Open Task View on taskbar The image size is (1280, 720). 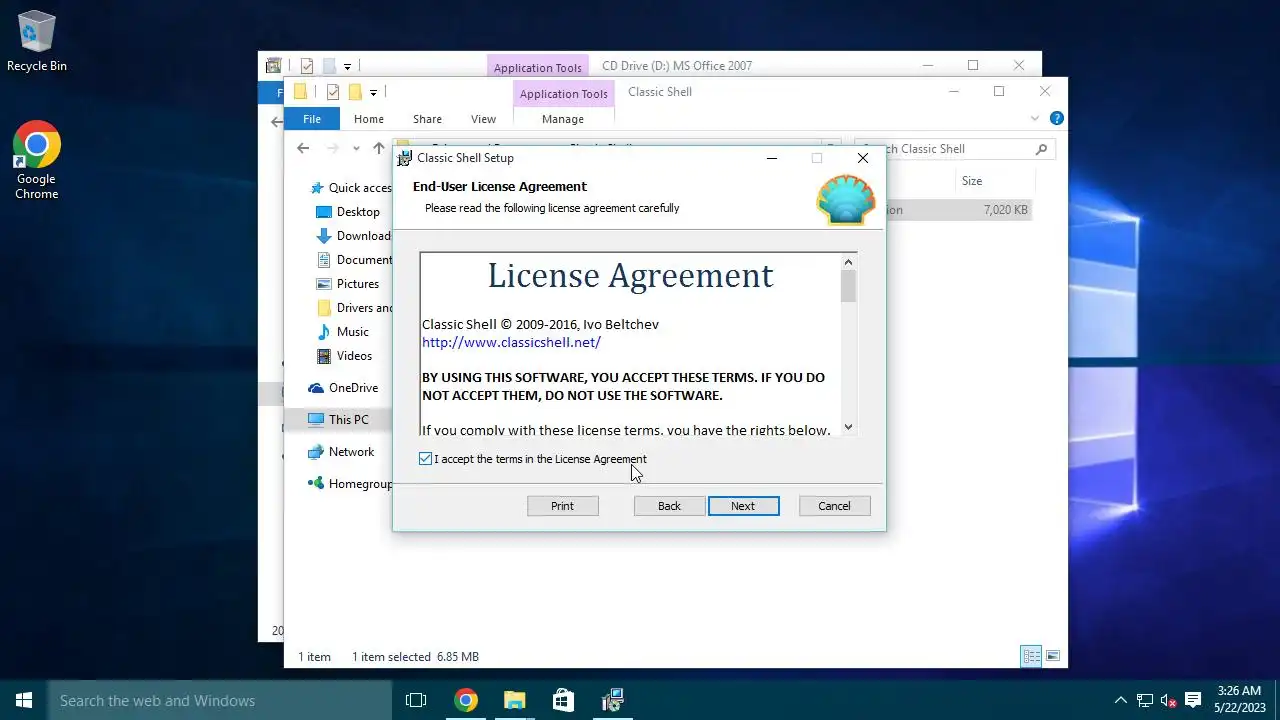click(416, 700)
